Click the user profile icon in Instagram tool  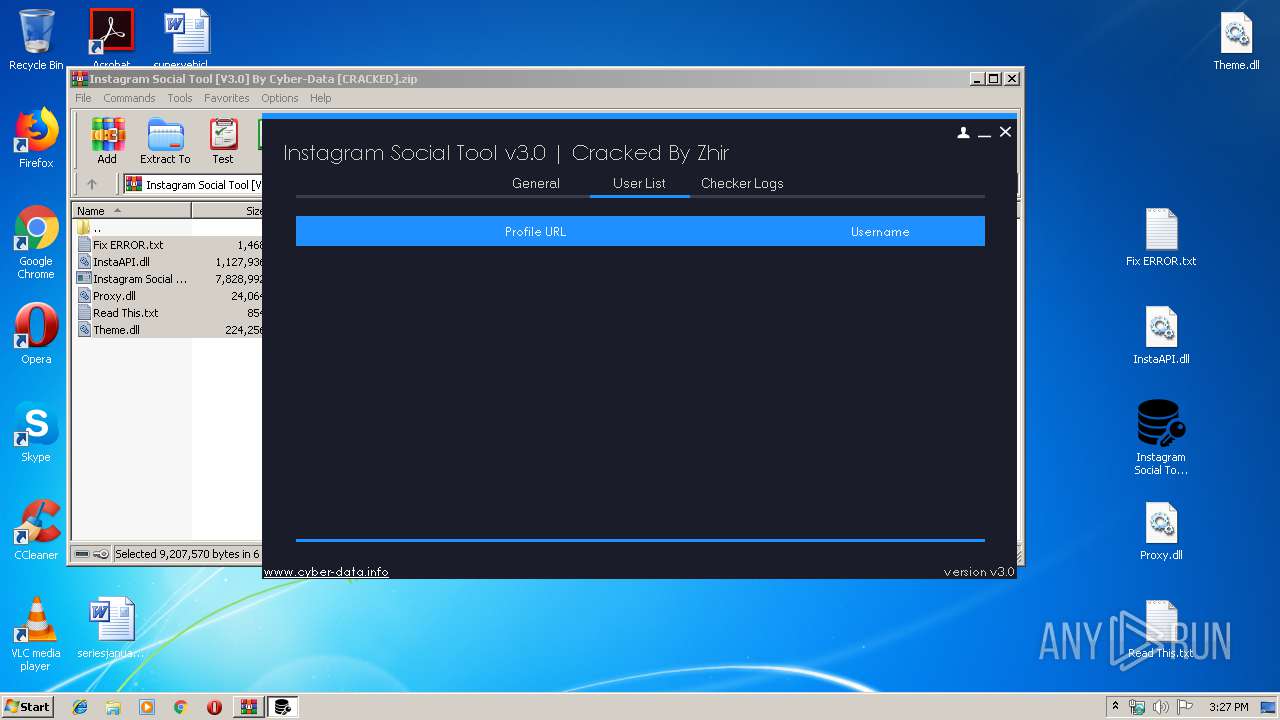963,132
